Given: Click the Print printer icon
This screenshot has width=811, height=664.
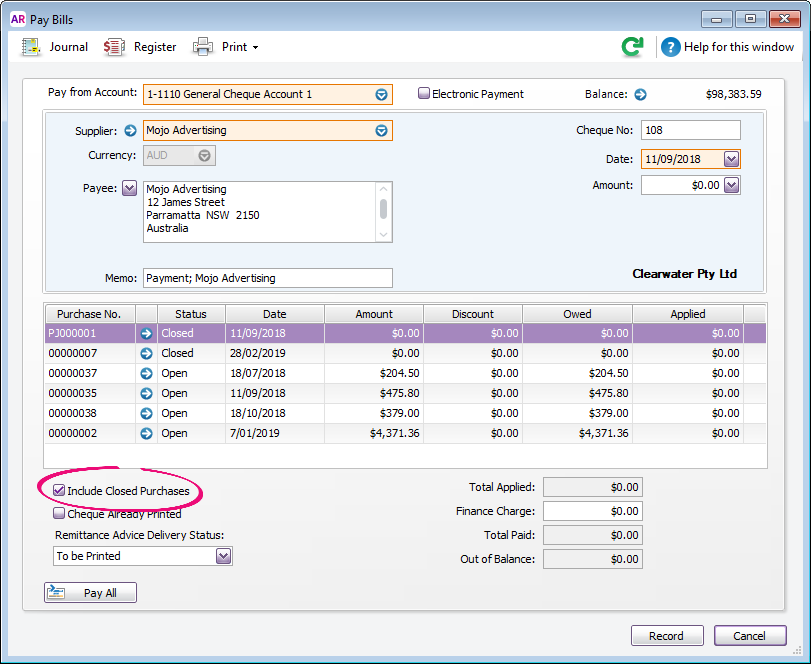Looking at the screenshot, I should pyautogui.click(x=203, y=46).
